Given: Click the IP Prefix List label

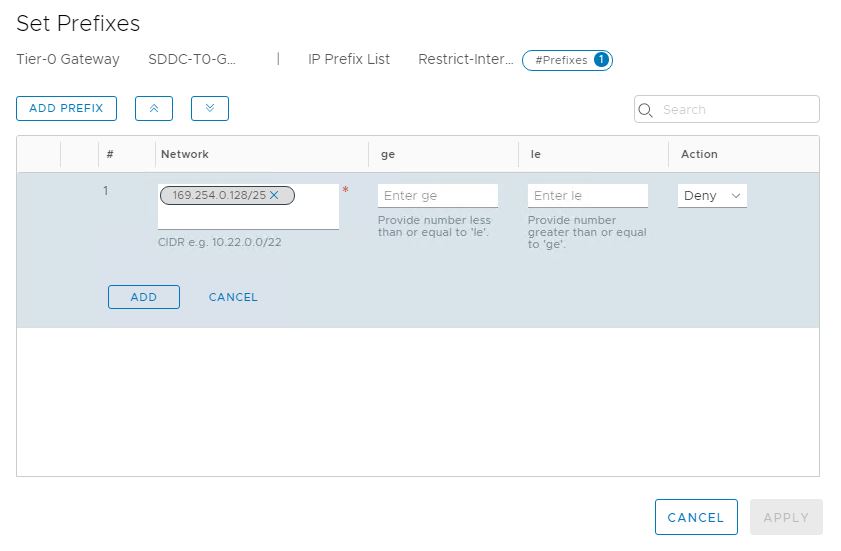Looking at the screenshot, I should click(x=349, y=59).
